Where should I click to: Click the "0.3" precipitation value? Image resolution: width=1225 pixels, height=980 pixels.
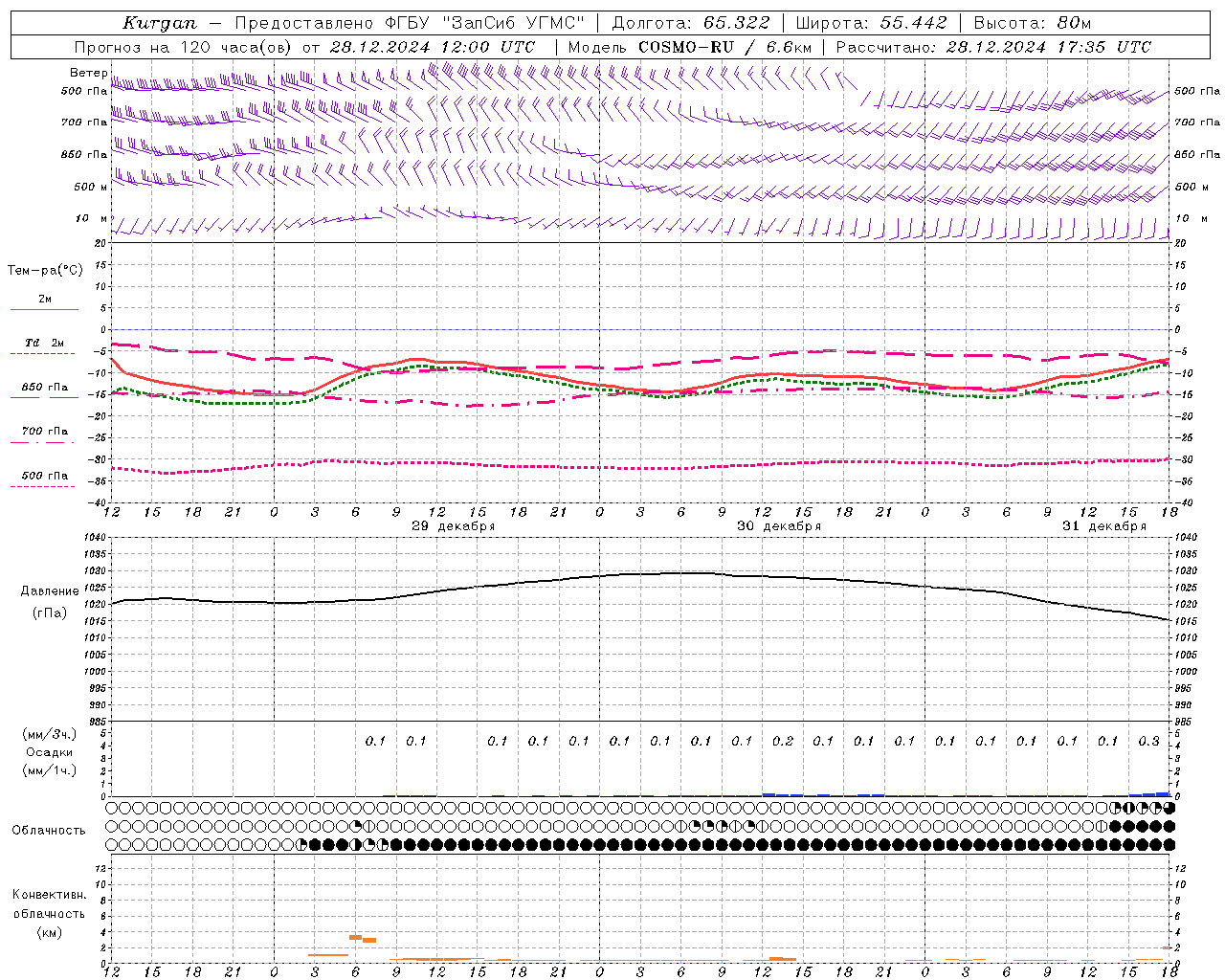click(1148, 741)
